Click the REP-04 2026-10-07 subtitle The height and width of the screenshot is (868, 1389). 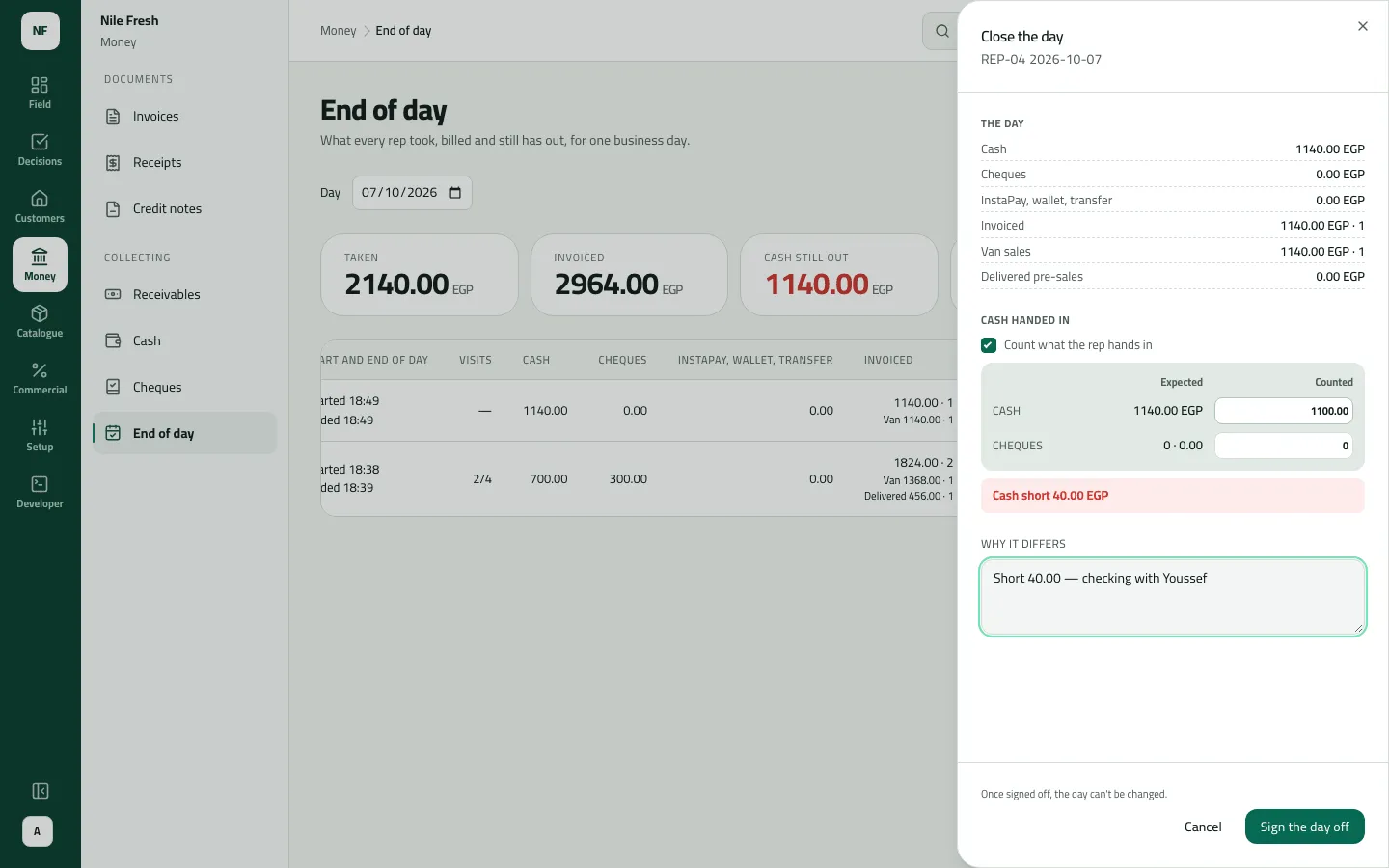coord(1041,60)
